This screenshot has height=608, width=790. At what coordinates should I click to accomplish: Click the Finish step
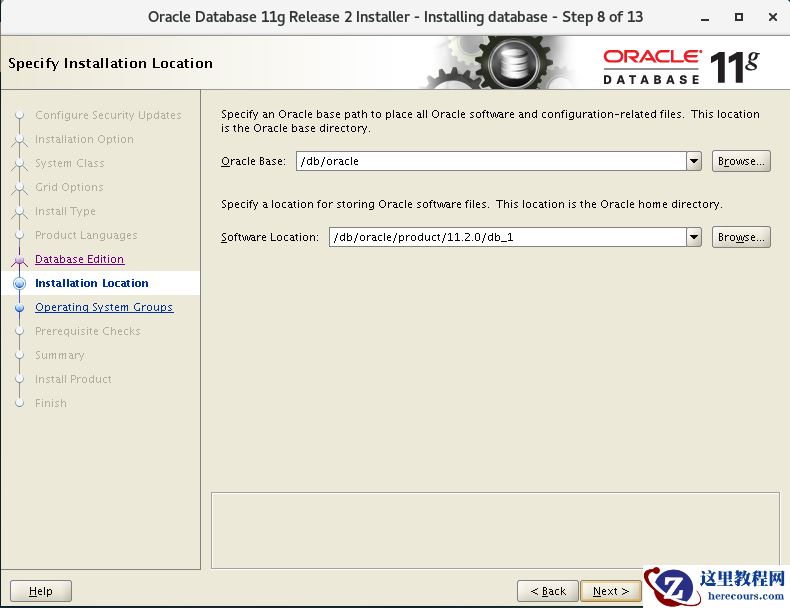point(50,403)
